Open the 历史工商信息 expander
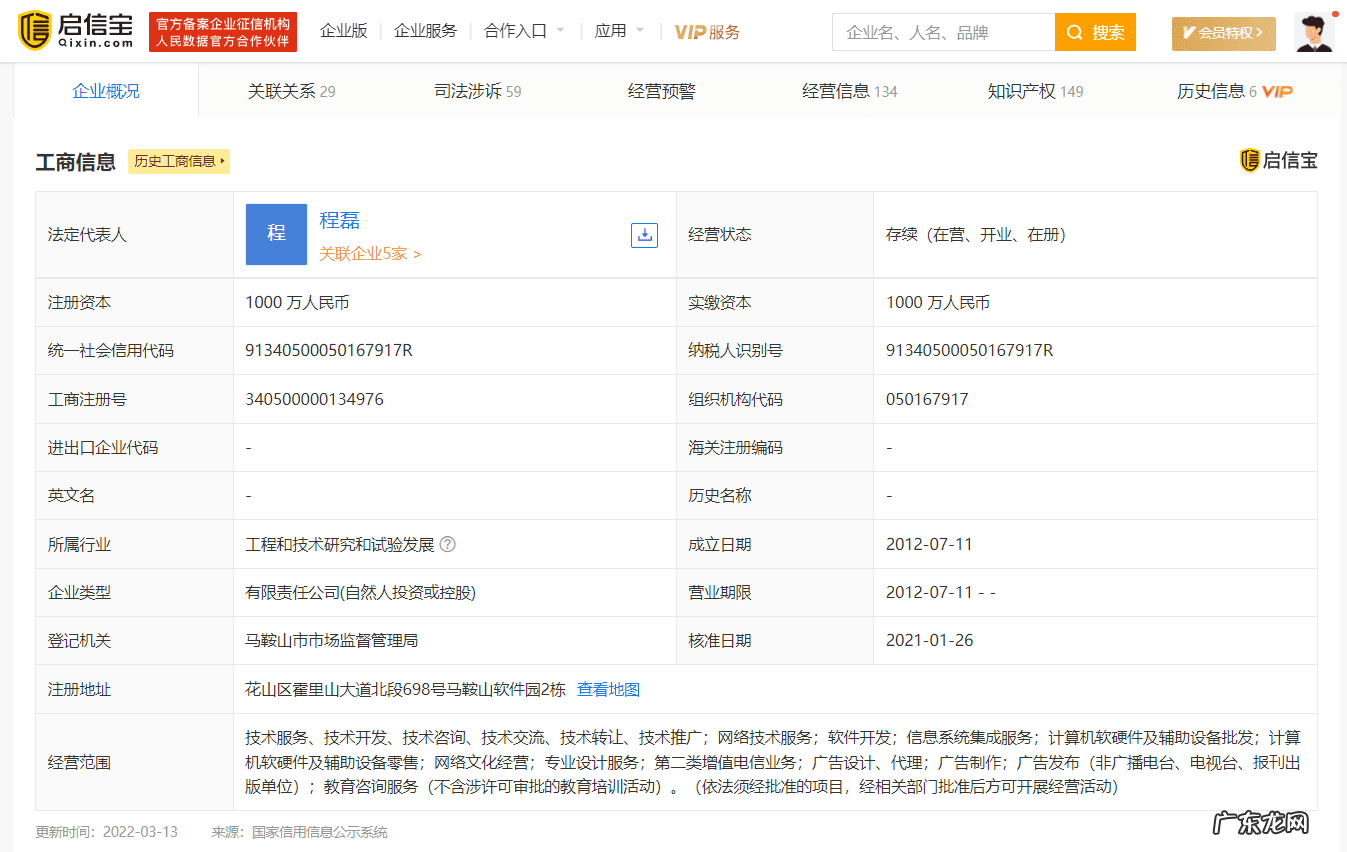1347x852 pixels. [x=178, y=161]
